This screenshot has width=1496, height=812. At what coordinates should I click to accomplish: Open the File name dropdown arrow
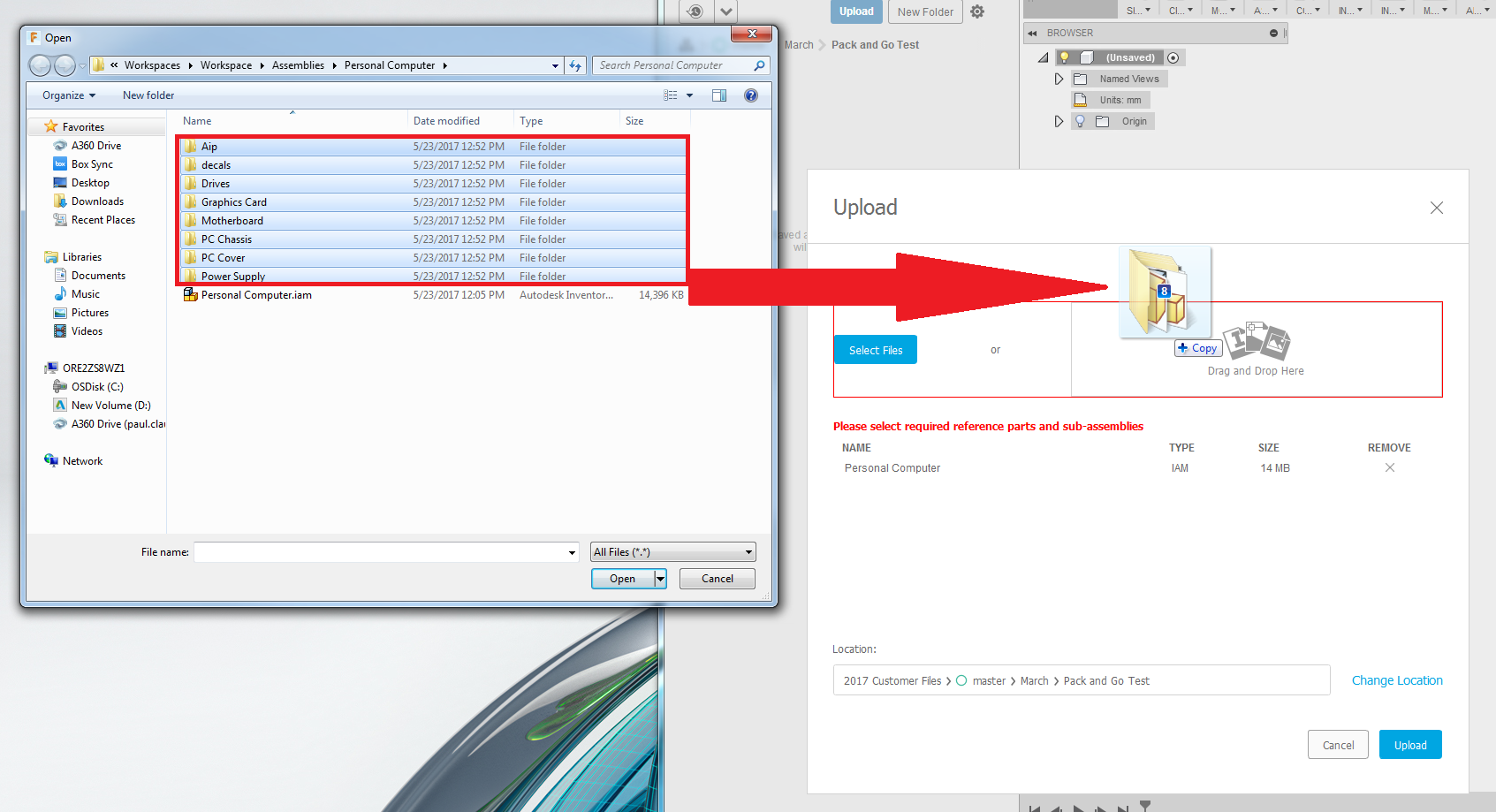pyautogui.click(x=572, y=552)
